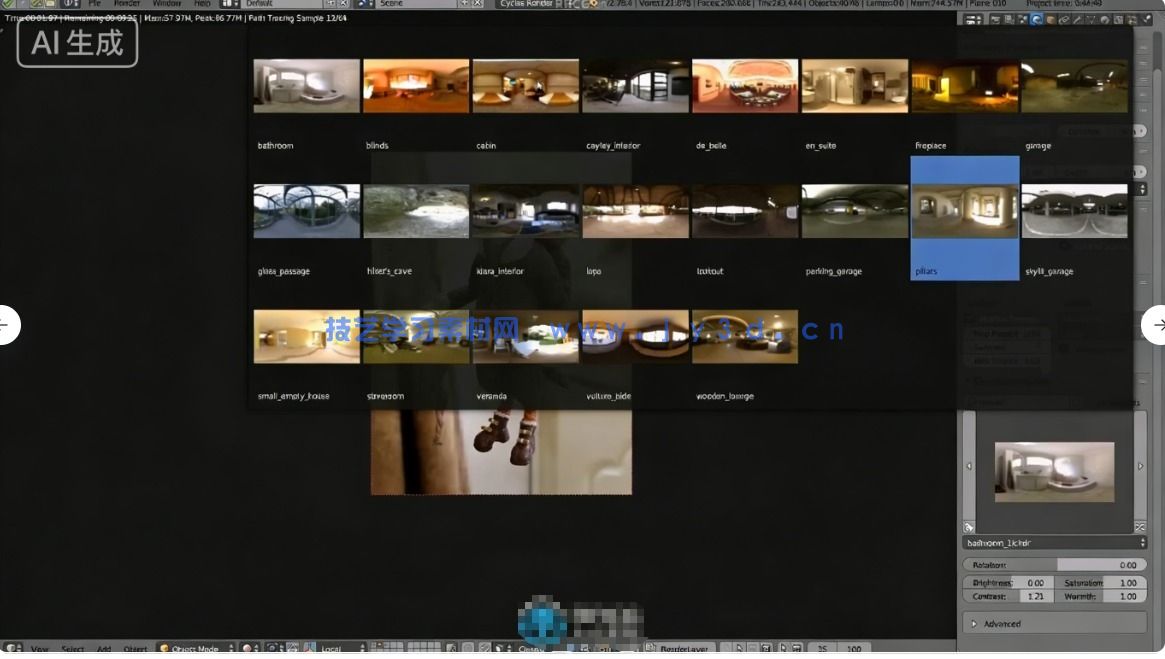This screenshot has height=659, width=1165.
Task: Click the next HDRI arrow beside preview
Action: pos(1141,467)
